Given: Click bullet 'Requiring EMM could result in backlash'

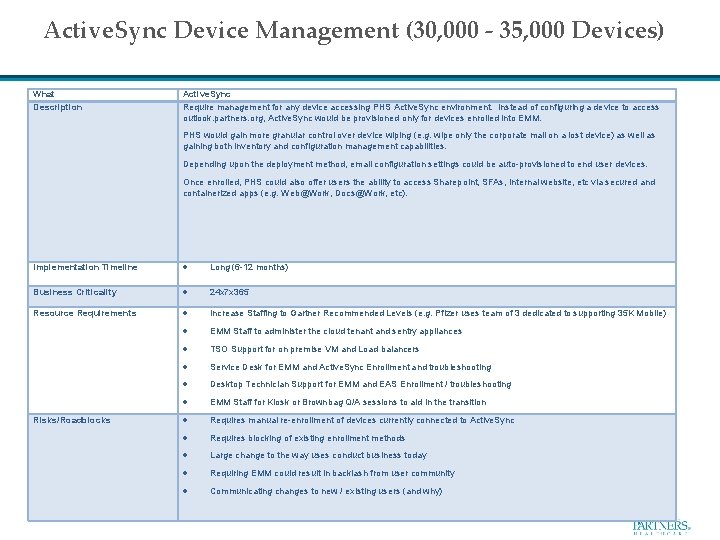Looking at the screenshot, I should pos(332,473).
